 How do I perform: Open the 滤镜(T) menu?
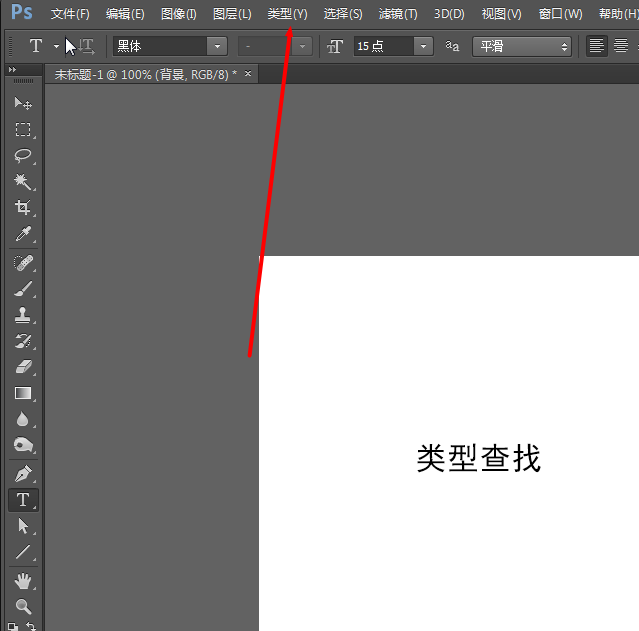(398, 14)
